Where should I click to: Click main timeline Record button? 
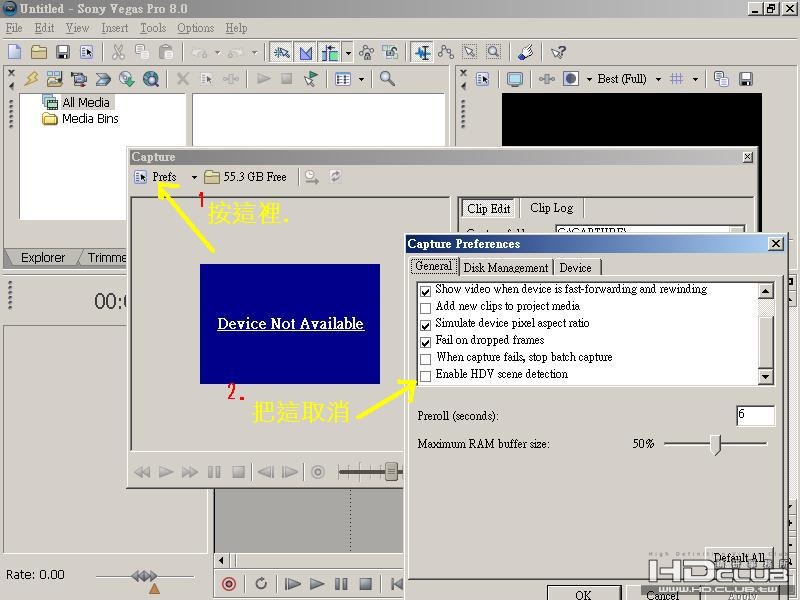pos(229,584)
